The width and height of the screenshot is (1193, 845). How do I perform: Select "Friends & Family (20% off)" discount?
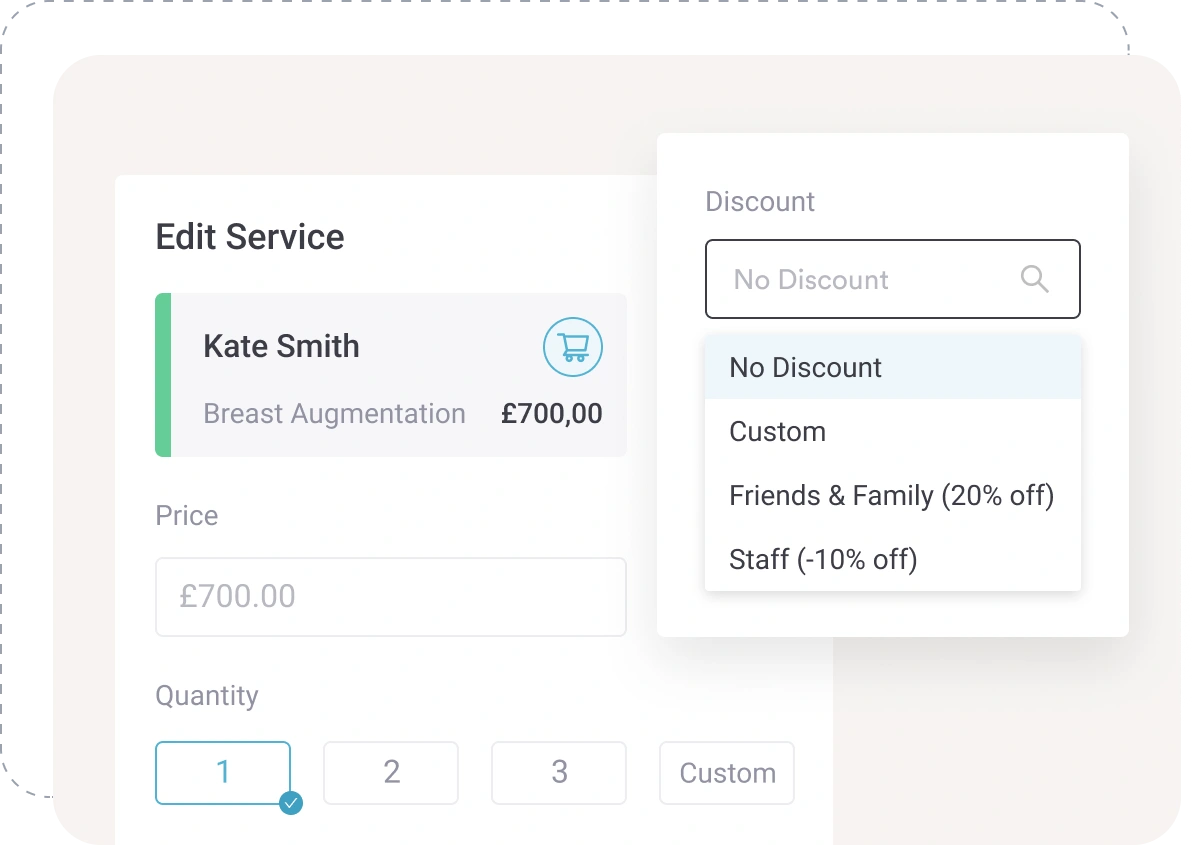tap(892, 495)
